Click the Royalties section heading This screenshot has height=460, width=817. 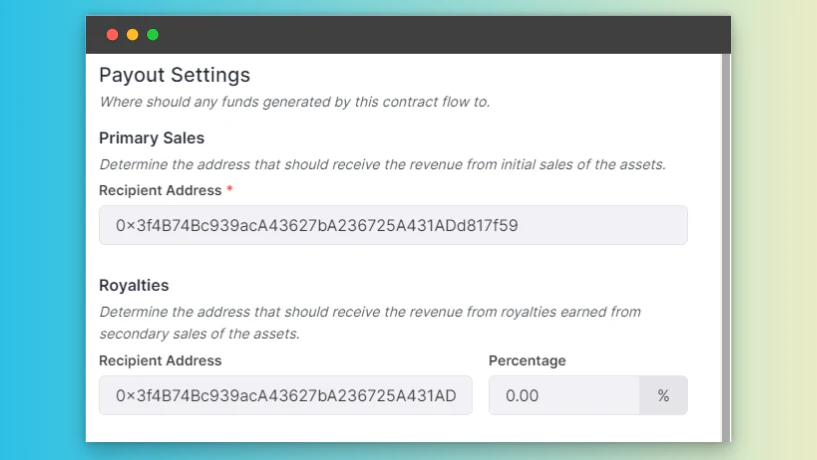click(134, 285)
